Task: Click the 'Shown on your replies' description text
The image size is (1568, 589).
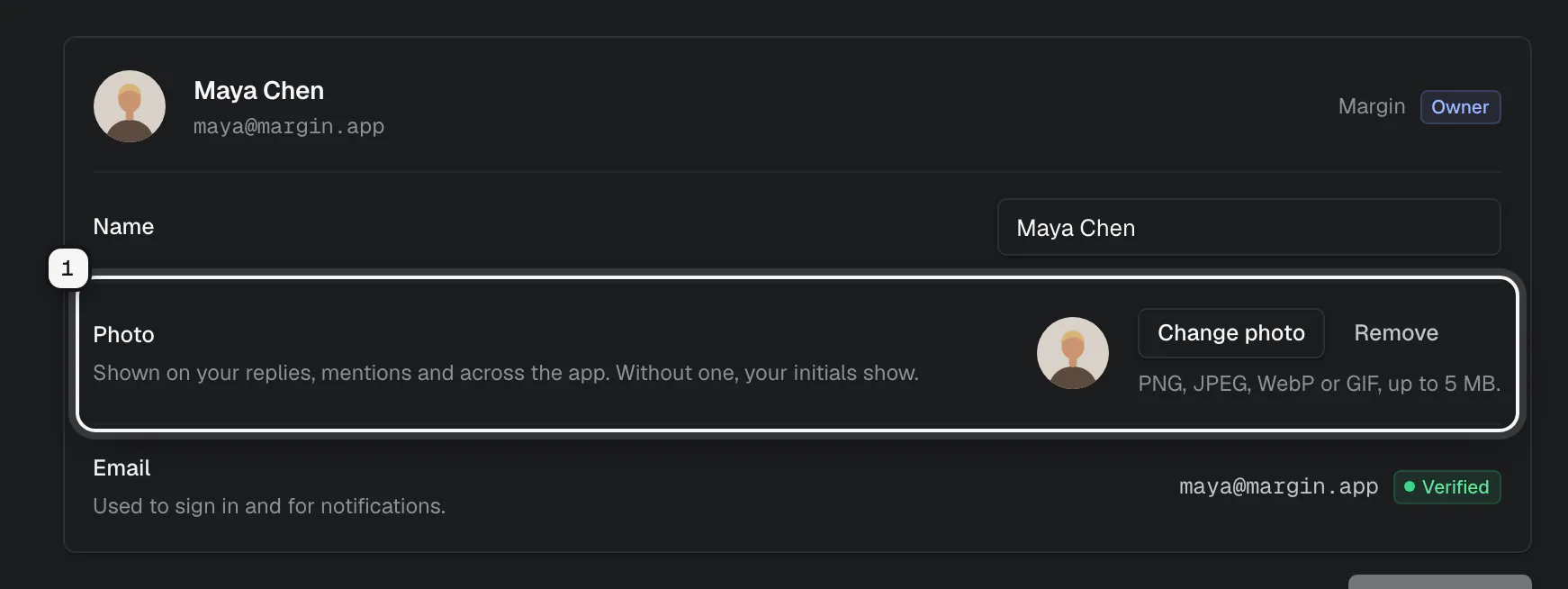Action: [x=506, y=373]
